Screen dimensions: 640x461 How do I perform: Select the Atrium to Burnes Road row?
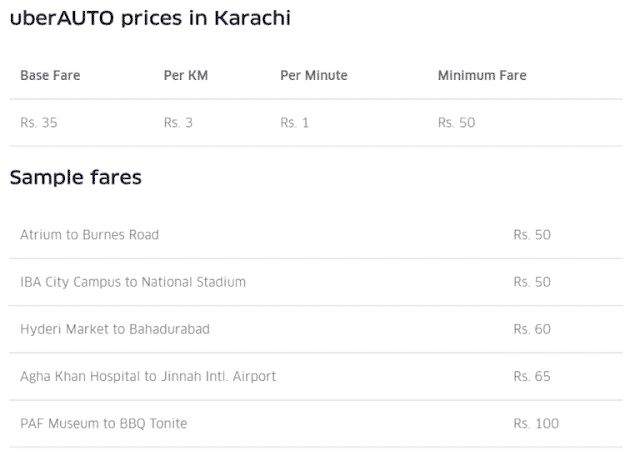coord(316,235)
